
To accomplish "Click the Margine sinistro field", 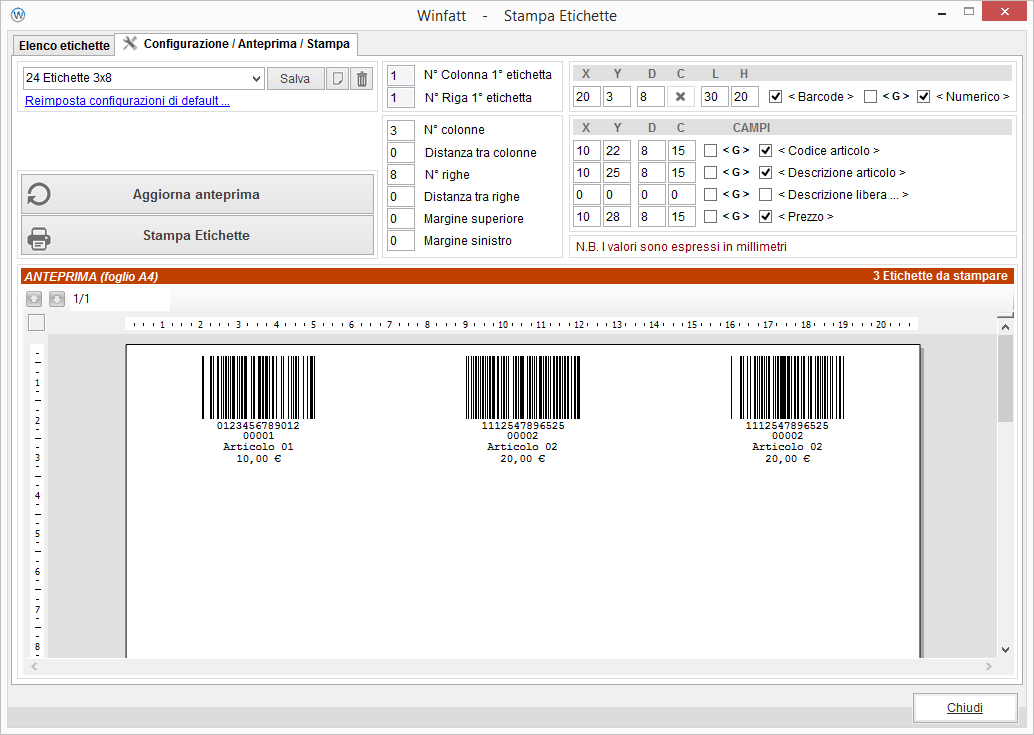I will pyautogui.click(x=400, y=241).
